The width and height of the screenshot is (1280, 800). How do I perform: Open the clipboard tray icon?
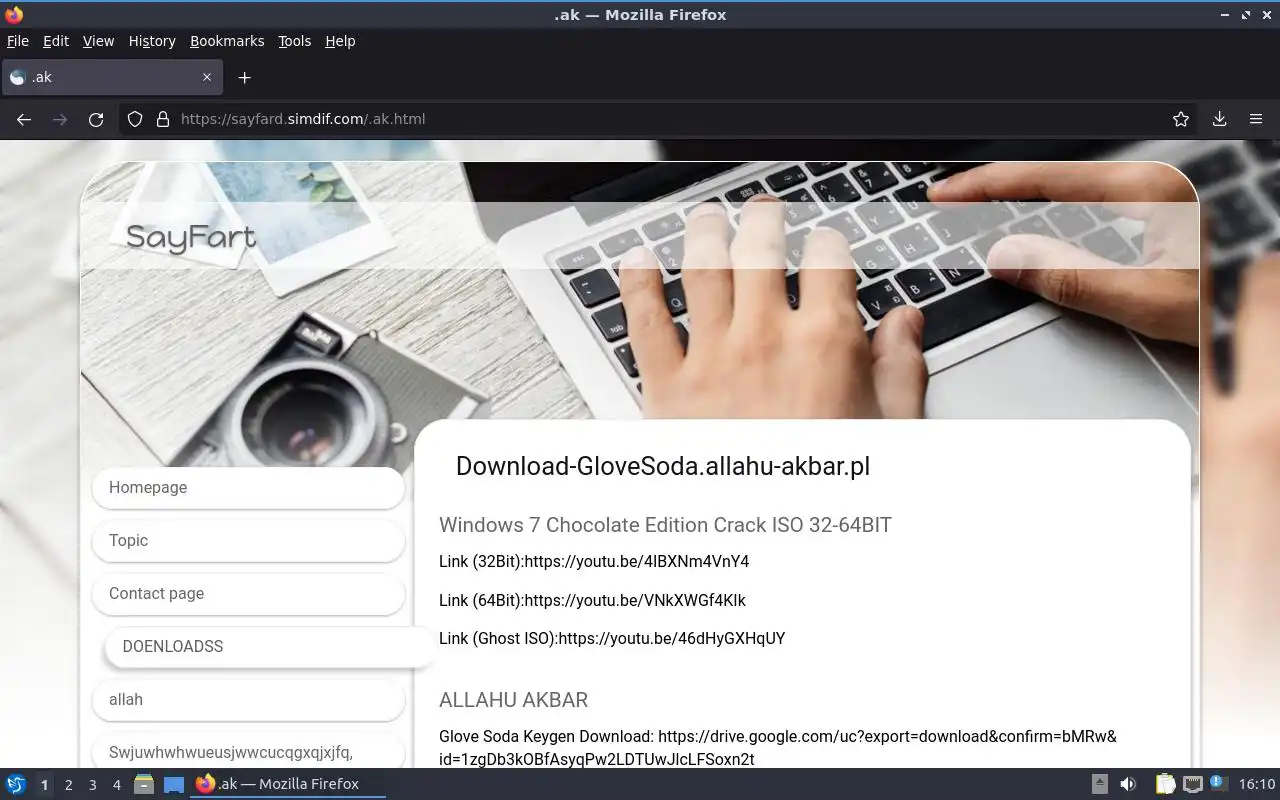point(1165,785)
